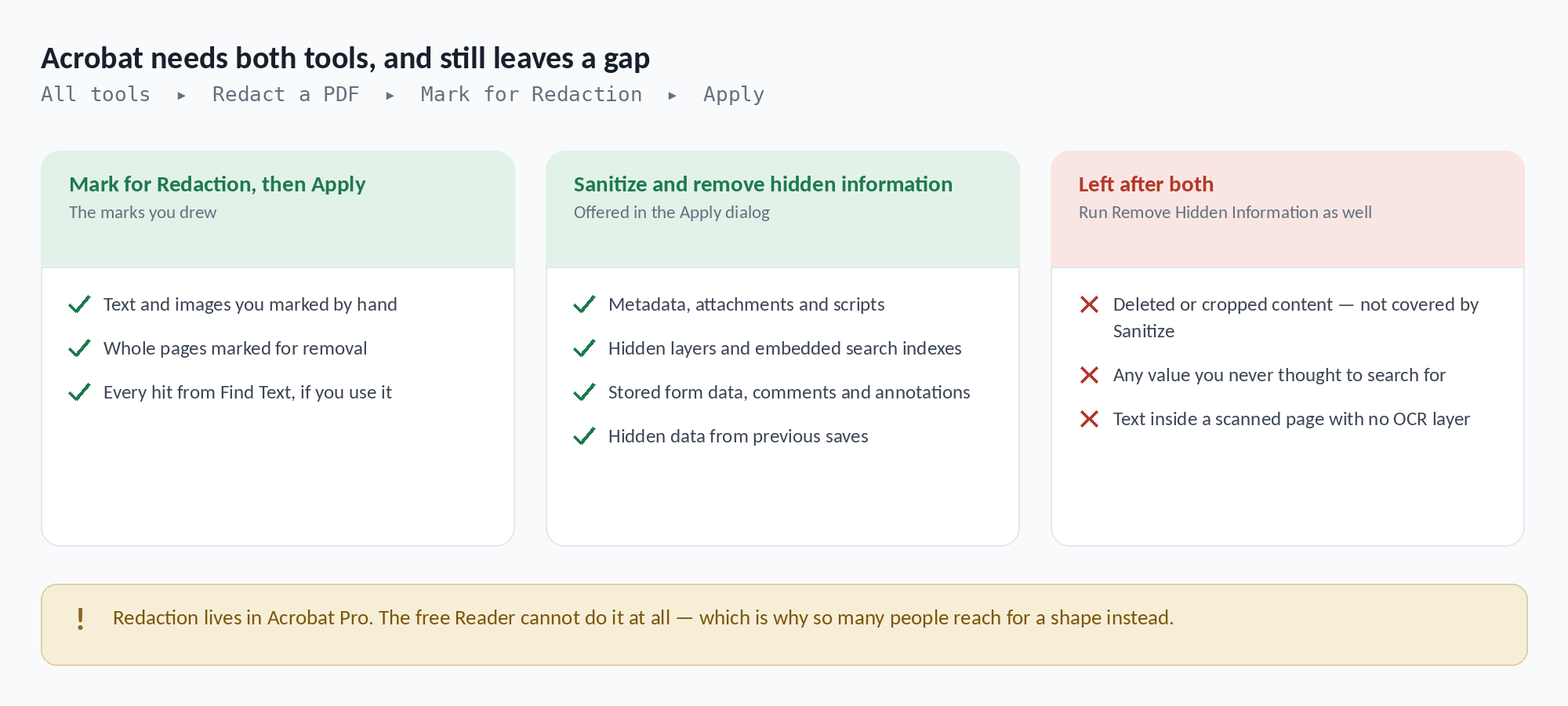Click checkmark next to 'Stored form data, comments'
The width and height of the screenshot is (1568, 706).
tap(585, 392)
